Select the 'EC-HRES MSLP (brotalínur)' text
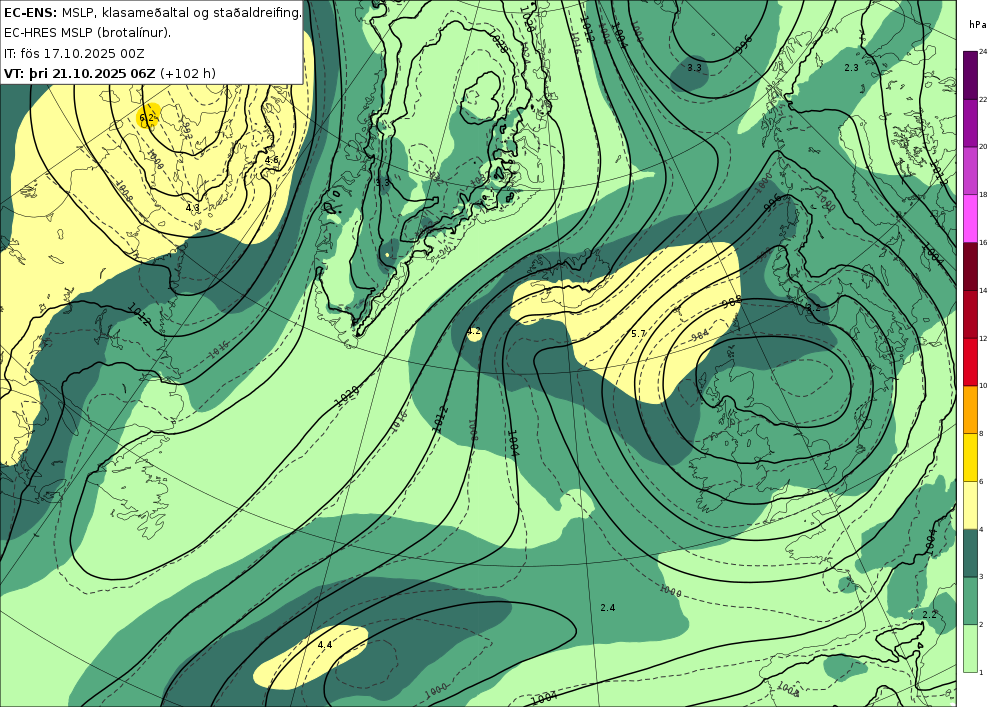Screen dimensions: 1000x707 pyautogui.click(x=87, y=33)
